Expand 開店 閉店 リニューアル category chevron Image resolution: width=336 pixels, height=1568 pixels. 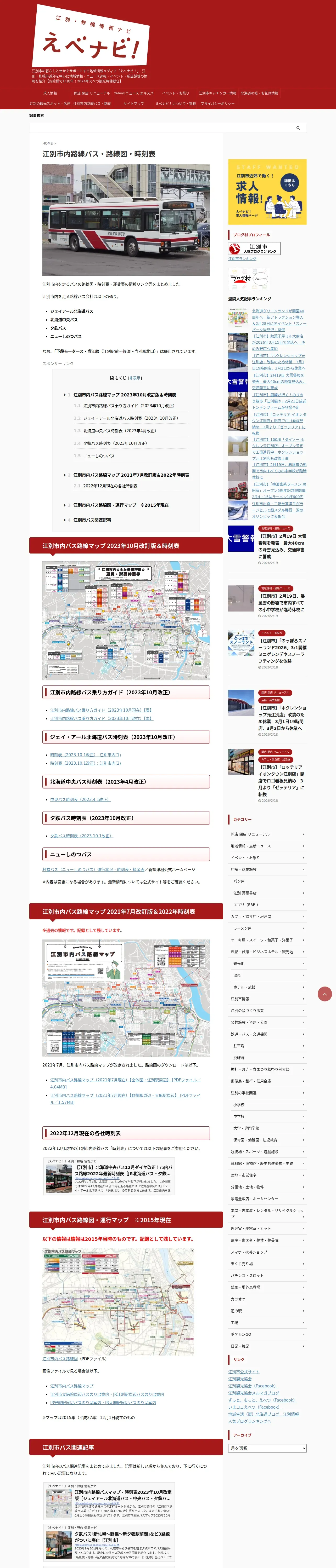click(303, 834)
